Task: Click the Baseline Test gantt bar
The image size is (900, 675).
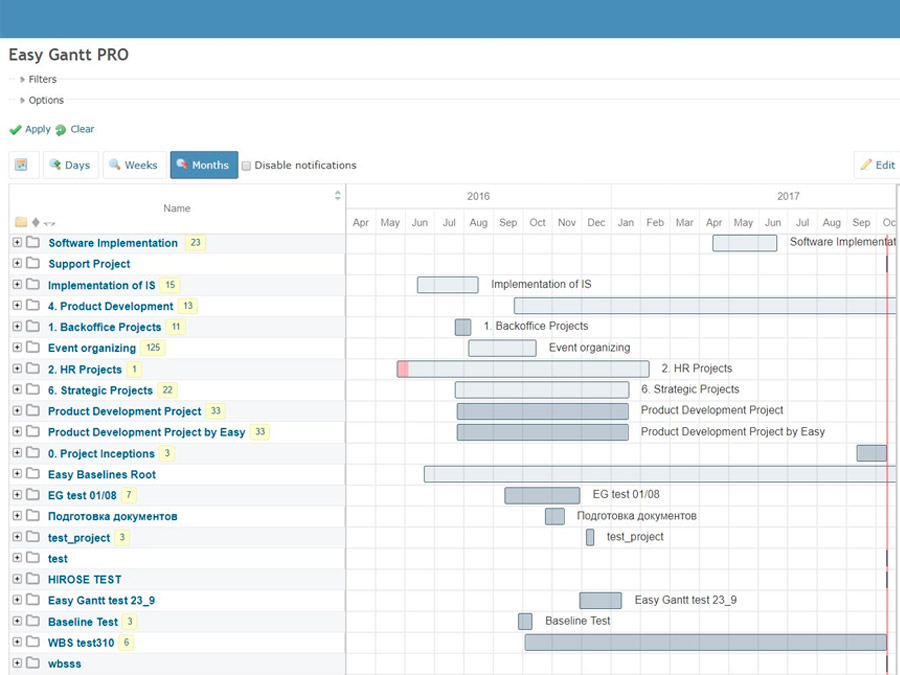Action: [525, 621]
